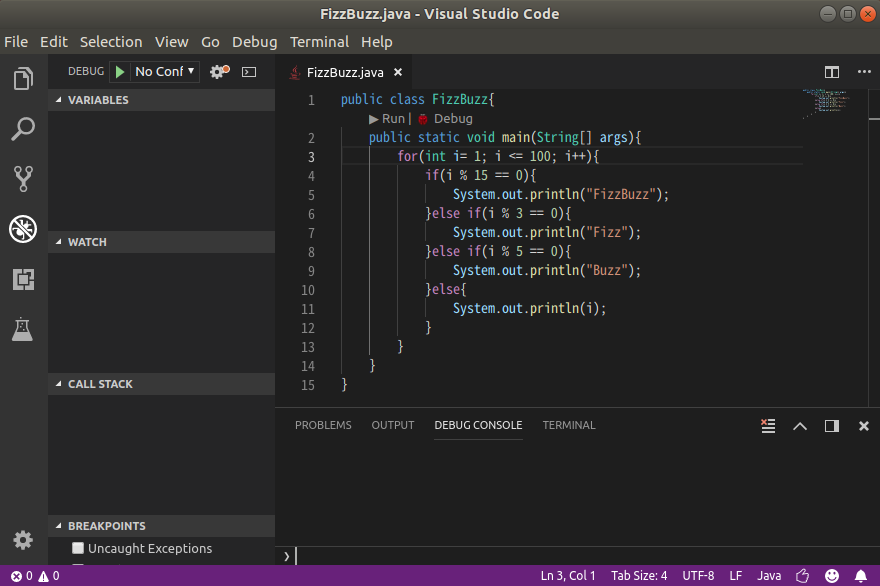This screenshot has width=880, height=586.
Task: Open the Explorer view in activity bar
Action: click(x=23, y=79)
